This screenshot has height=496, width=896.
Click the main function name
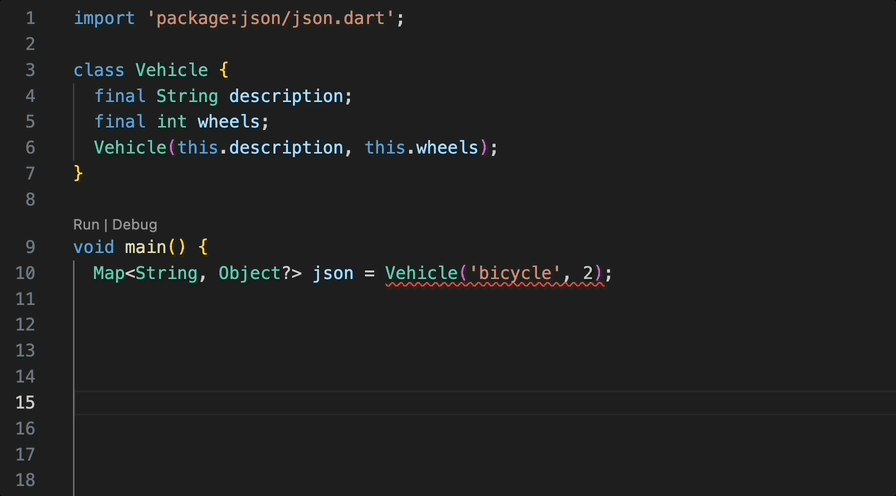145,247
